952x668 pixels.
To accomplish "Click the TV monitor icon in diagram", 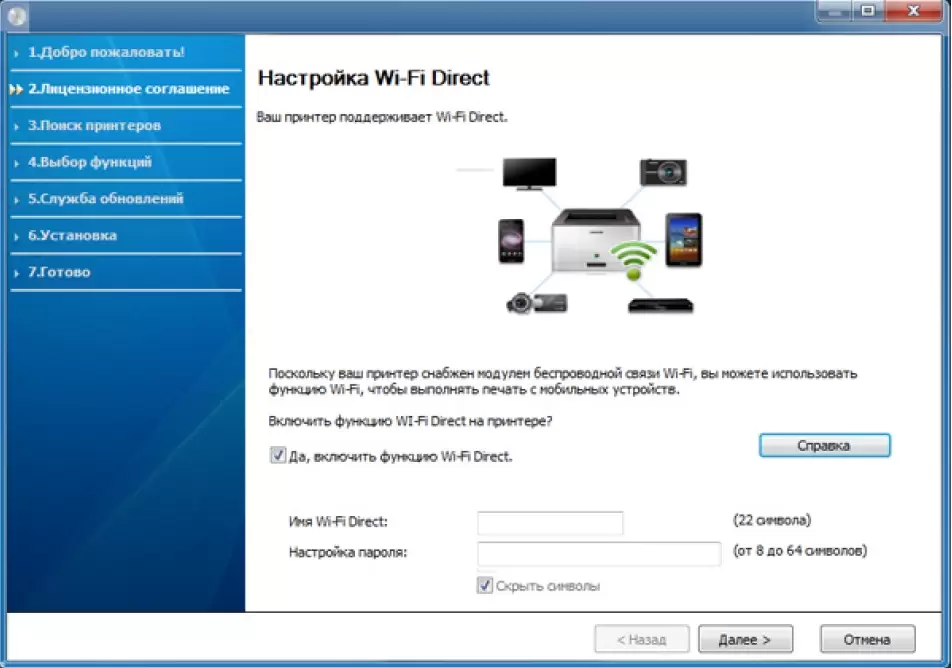I will (528, 174).
